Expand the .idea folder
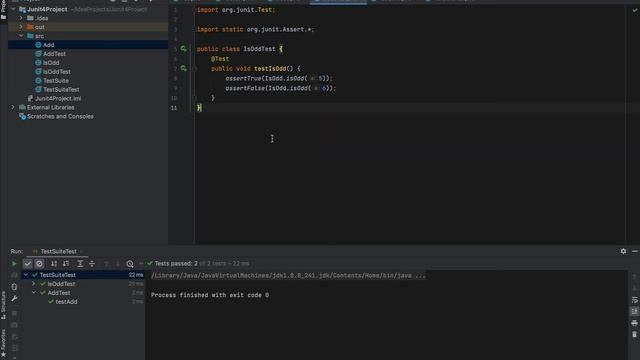The height and width of the screenshot is (360, 640). pos(21,18)
